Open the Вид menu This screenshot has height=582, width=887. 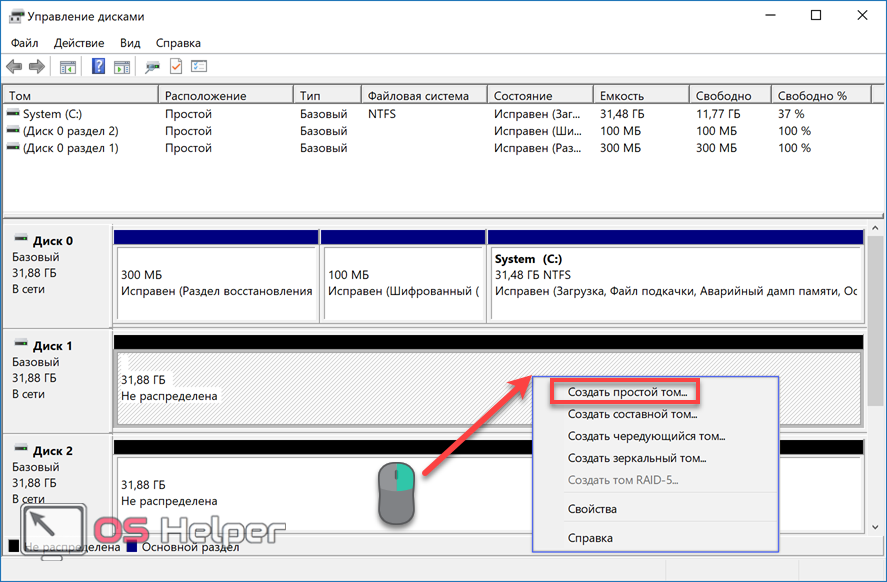130,43
